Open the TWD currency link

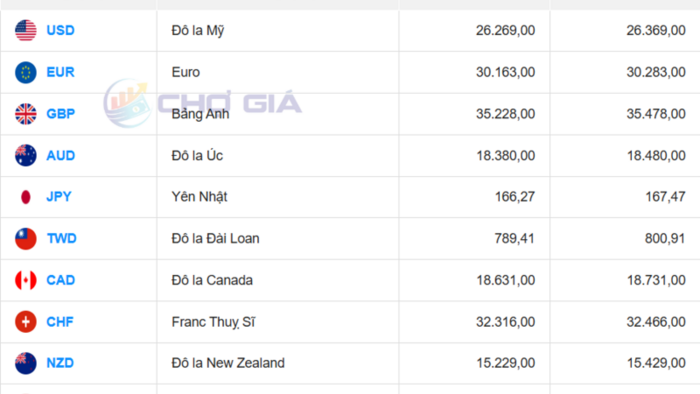pos(62,239)
